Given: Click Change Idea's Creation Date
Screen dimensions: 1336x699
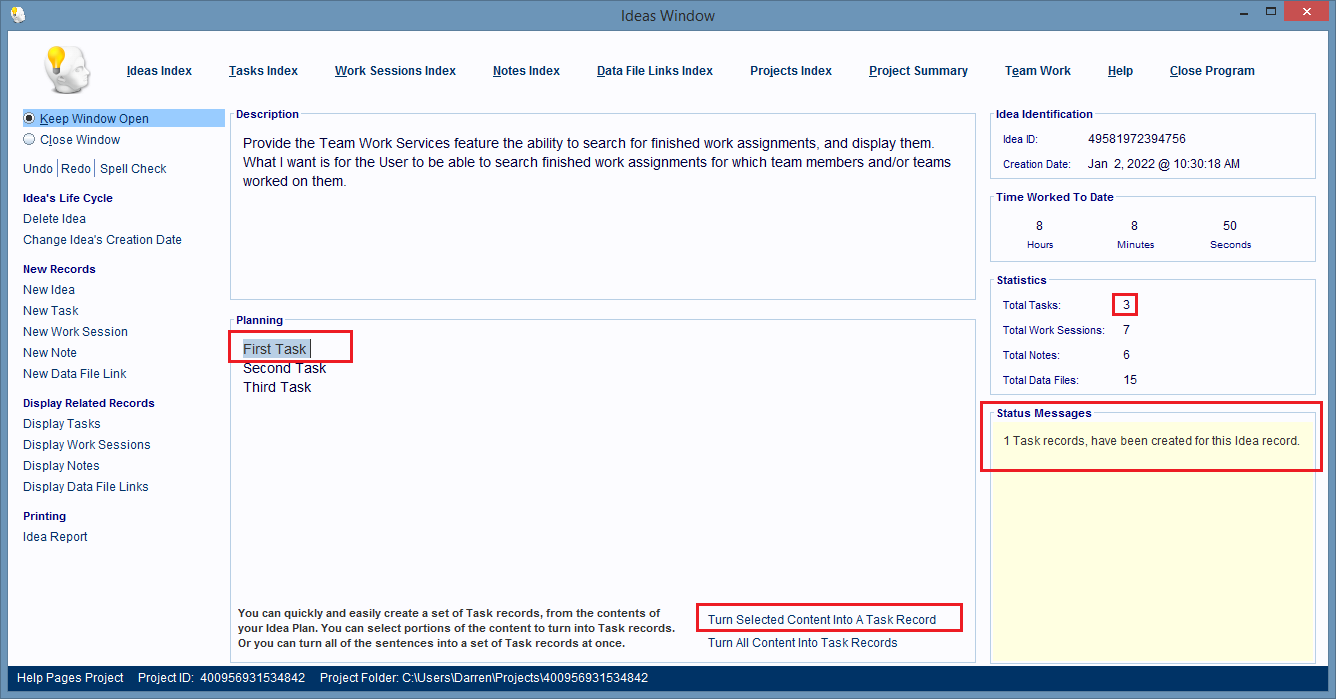Looking at the screenshot, I should (x=102, y=240).
